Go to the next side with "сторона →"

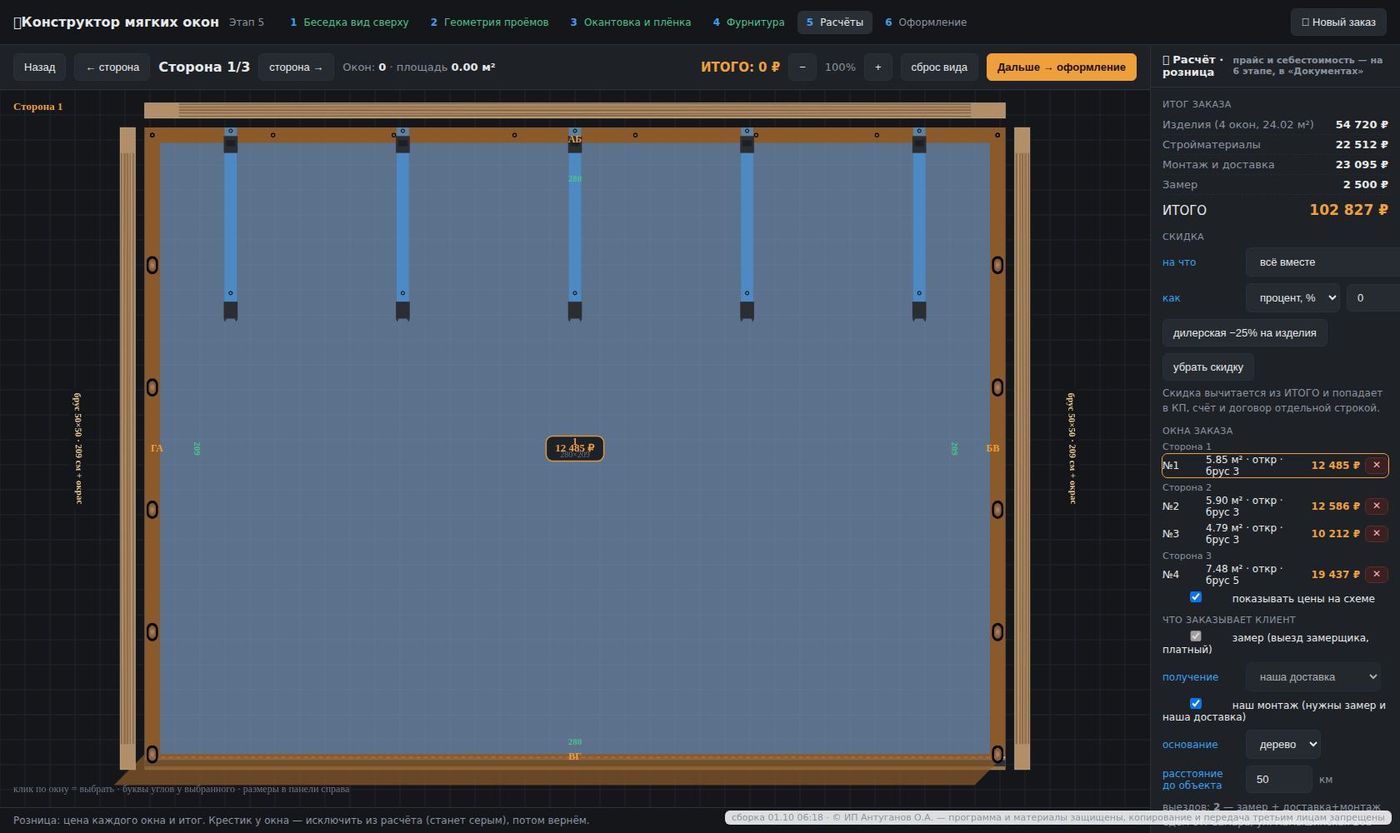(296, 67)
